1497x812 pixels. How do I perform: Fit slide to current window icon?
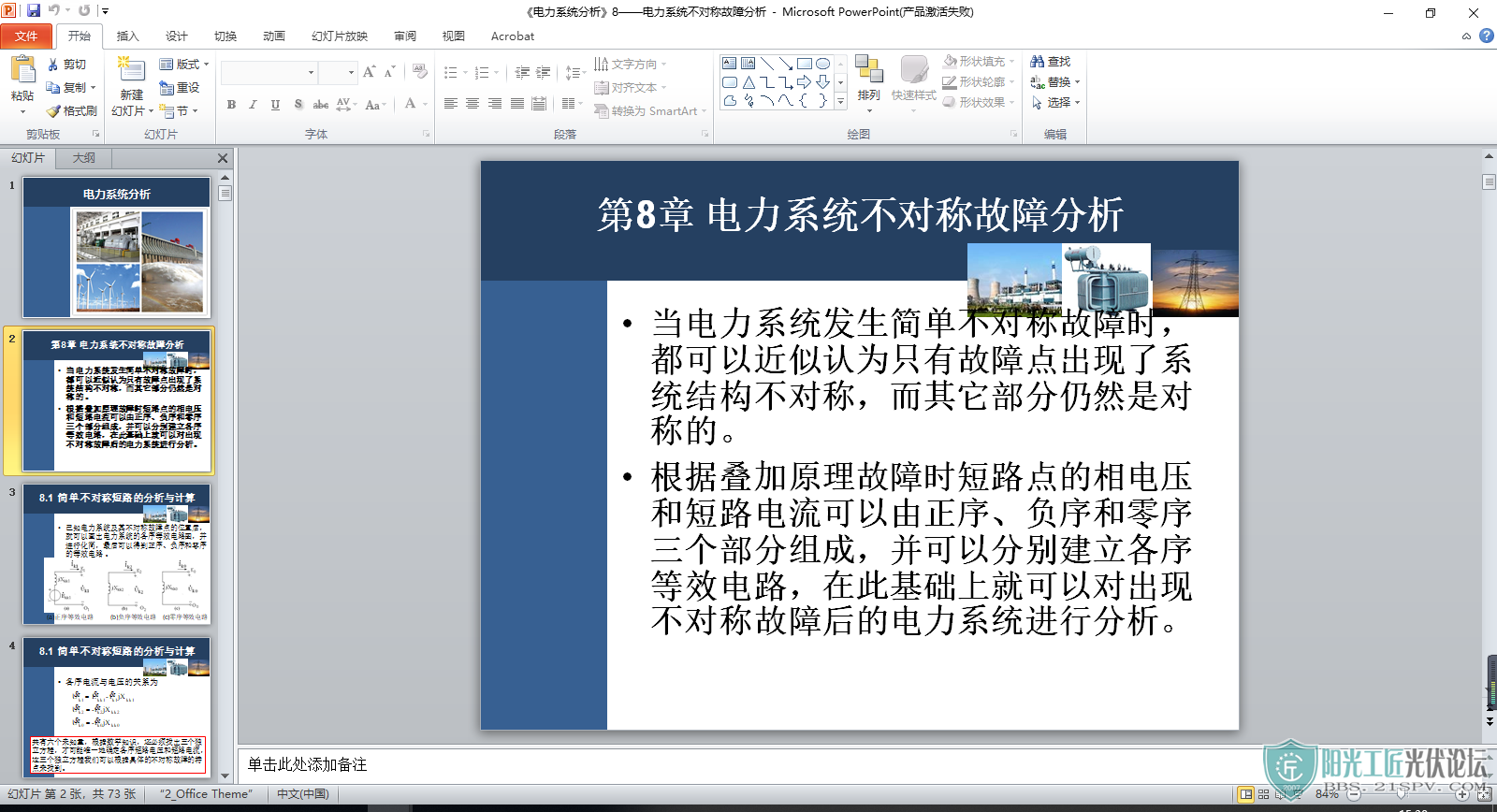click(1484, 794)
